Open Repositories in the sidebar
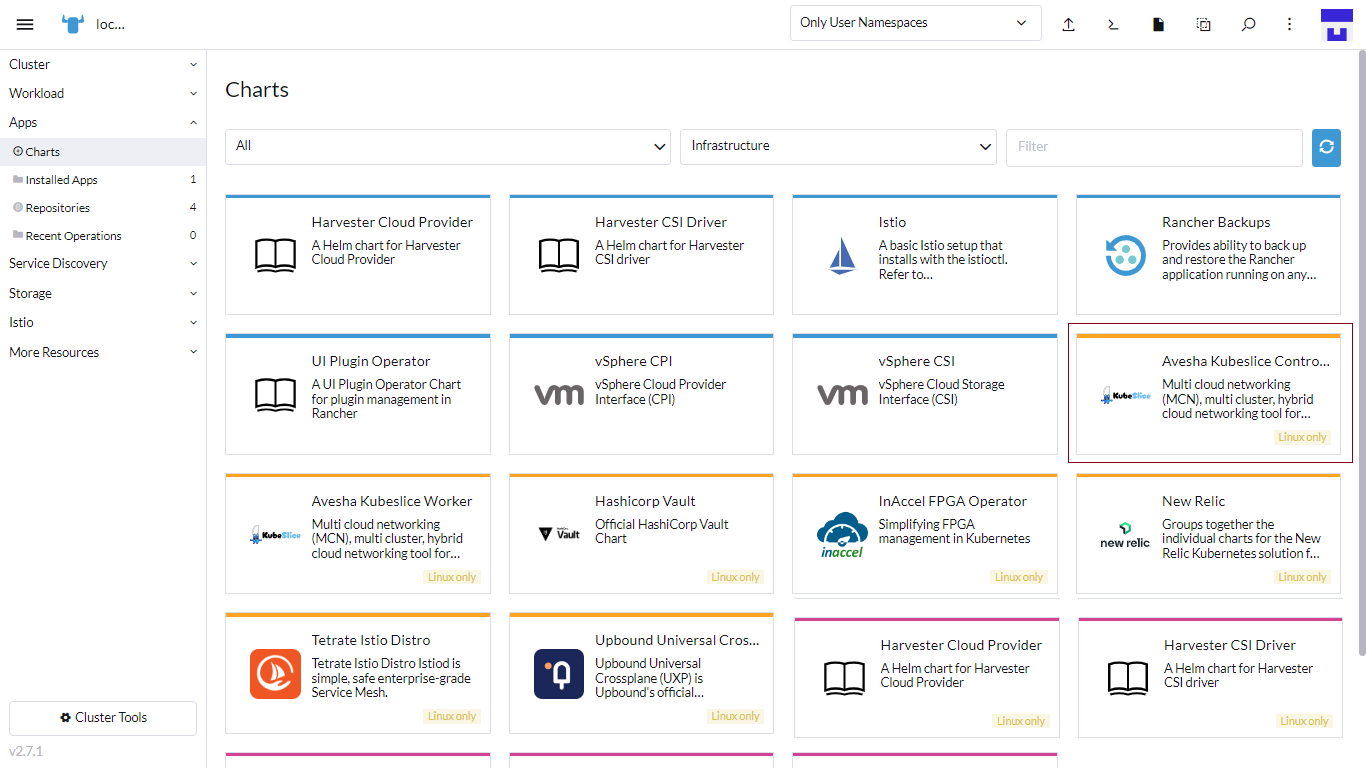The height and width of the screenshot is (768, 1366). [103, 208]
